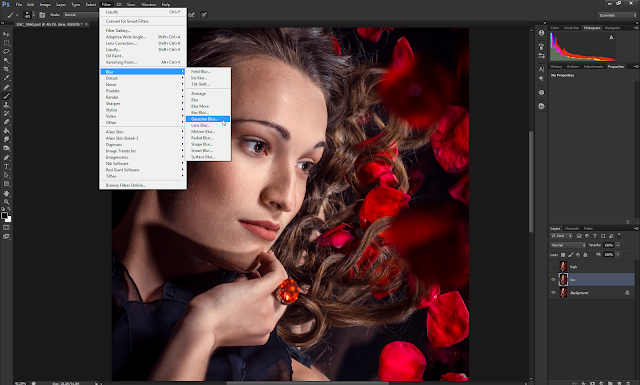Open the layer blend mode dropdown
Screen dimensions: 640x385
[568, 245]
